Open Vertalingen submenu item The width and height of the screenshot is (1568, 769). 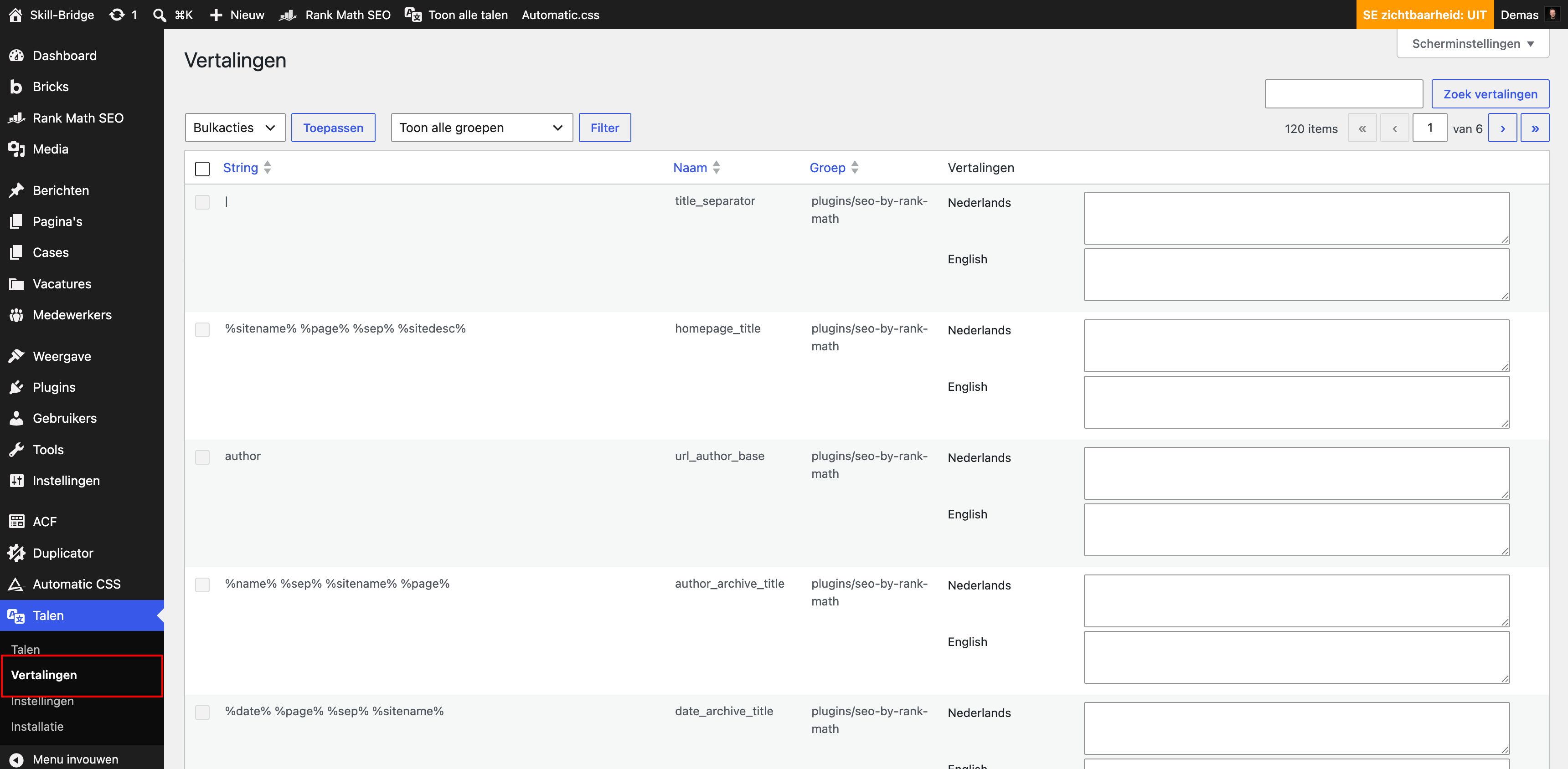[x=44, y=675]
